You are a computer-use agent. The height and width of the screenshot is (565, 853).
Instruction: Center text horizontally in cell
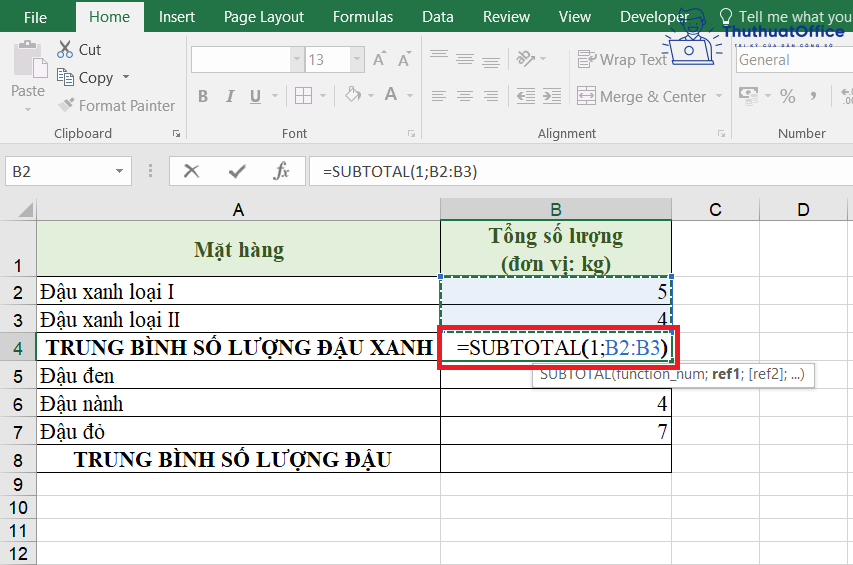click(465, 96)
